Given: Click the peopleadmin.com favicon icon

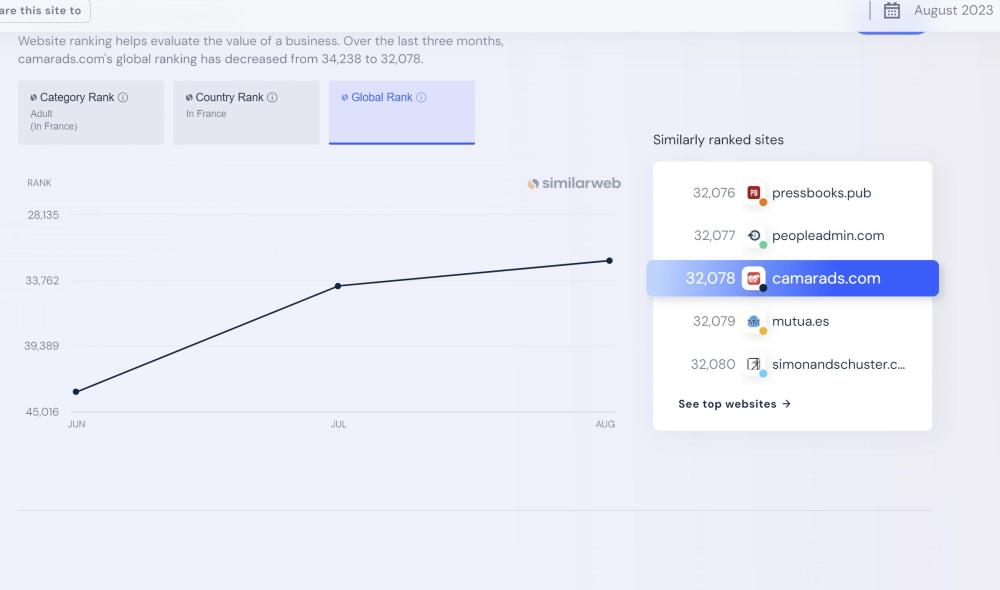Looking at the screenshot, I should (x=754, y=236).
